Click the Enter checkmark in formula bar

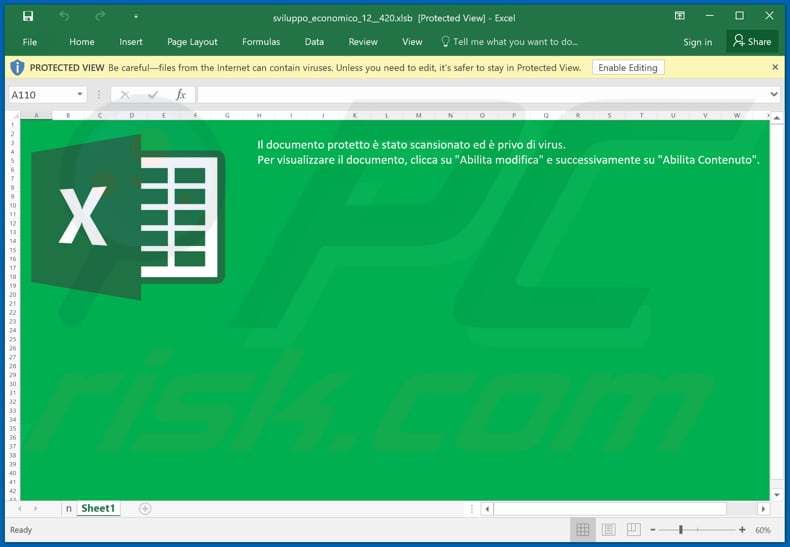(153, 95)
